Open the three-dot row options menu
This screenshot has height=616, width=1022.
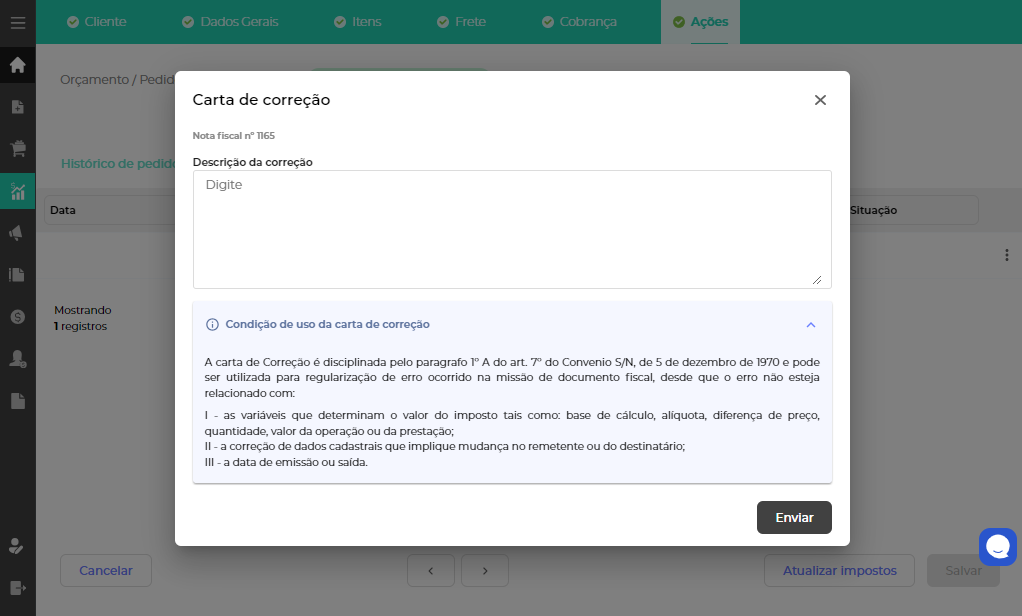[1006, 255]
